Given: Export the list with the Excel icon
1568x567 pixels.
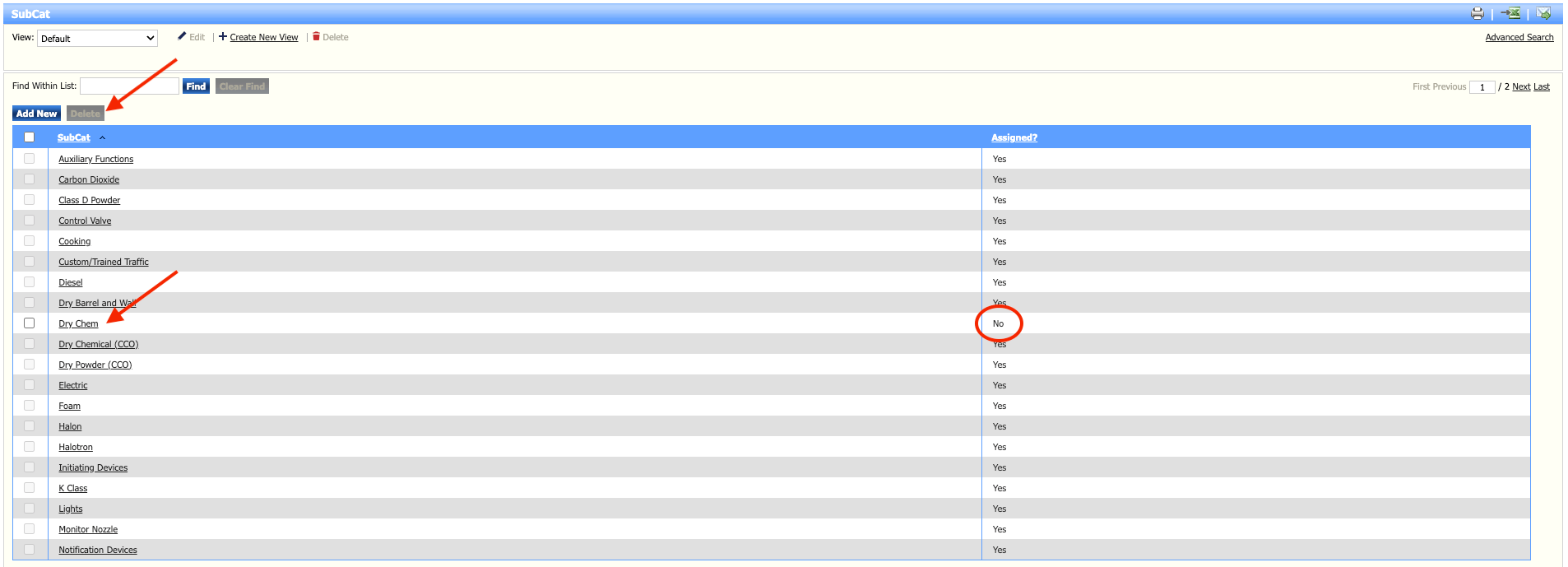Looking at the screenshot, I should click(x=1510, y=13).
